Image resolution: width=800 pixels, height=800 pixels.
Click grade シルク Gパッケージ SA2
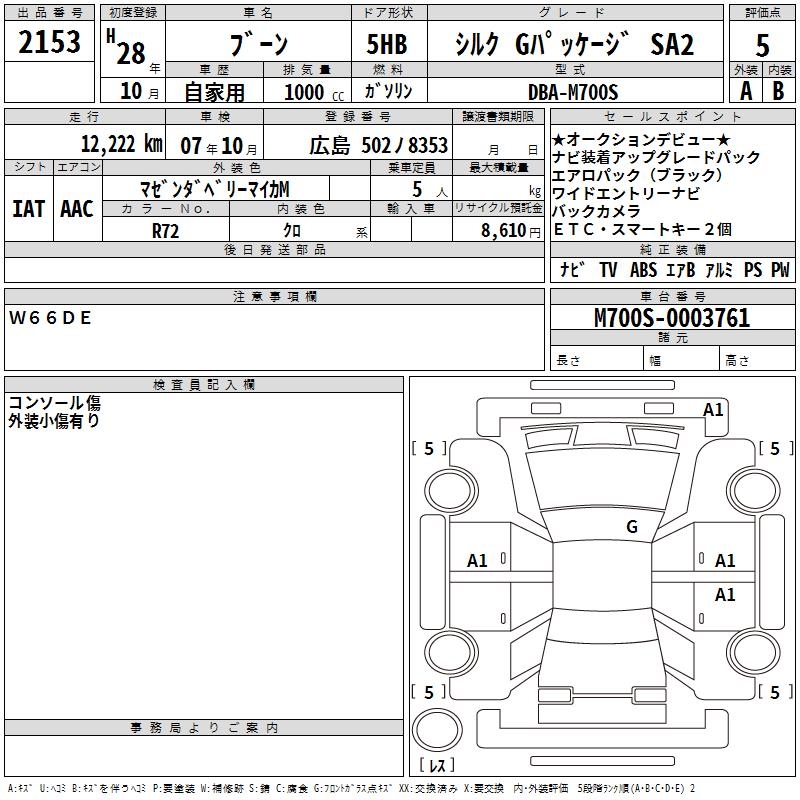[x=574, y=44]
